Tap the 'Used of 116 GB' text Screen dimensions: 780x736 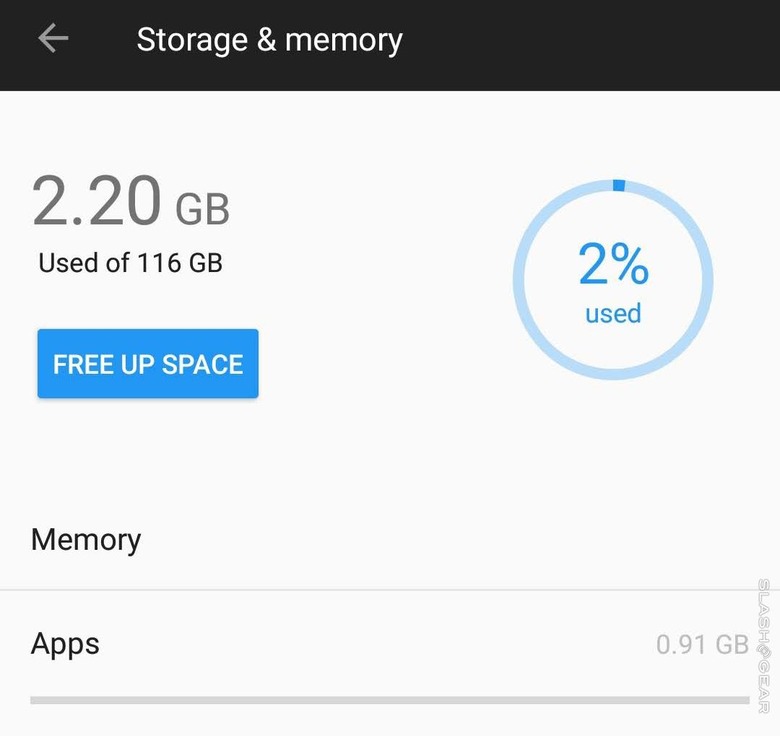tap(130, 263)
